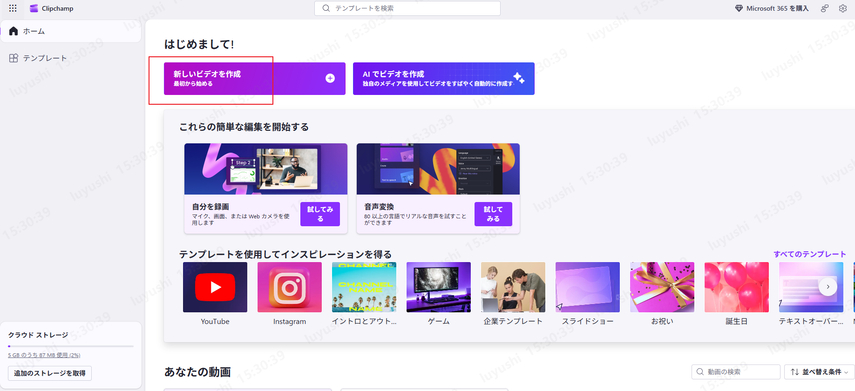The width and height of the screenshot is (855, 391).
Task: Open the share/connections icon in header
Action: [x=825, y=8]
